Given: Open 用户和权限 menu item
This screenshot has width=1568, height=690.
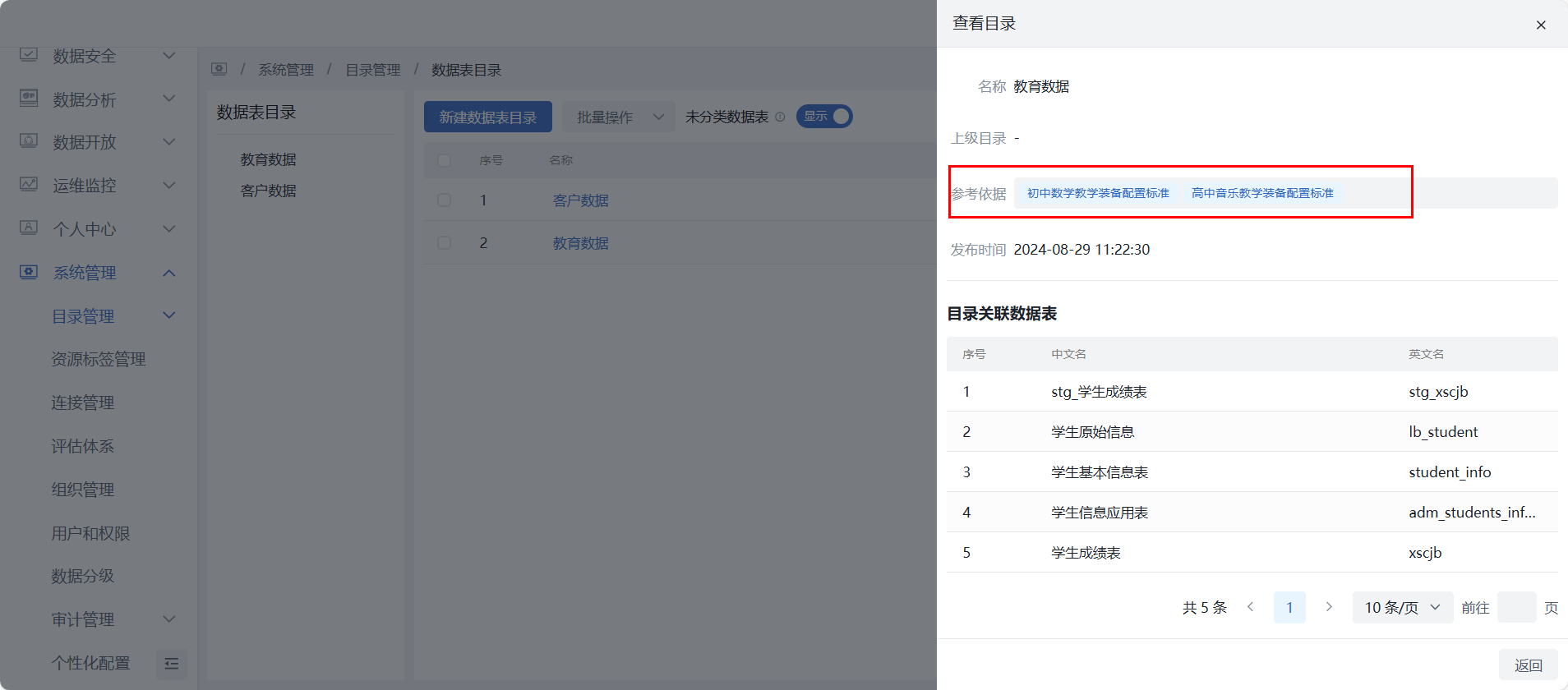Looking at the screenshot, I should point(91,533).
